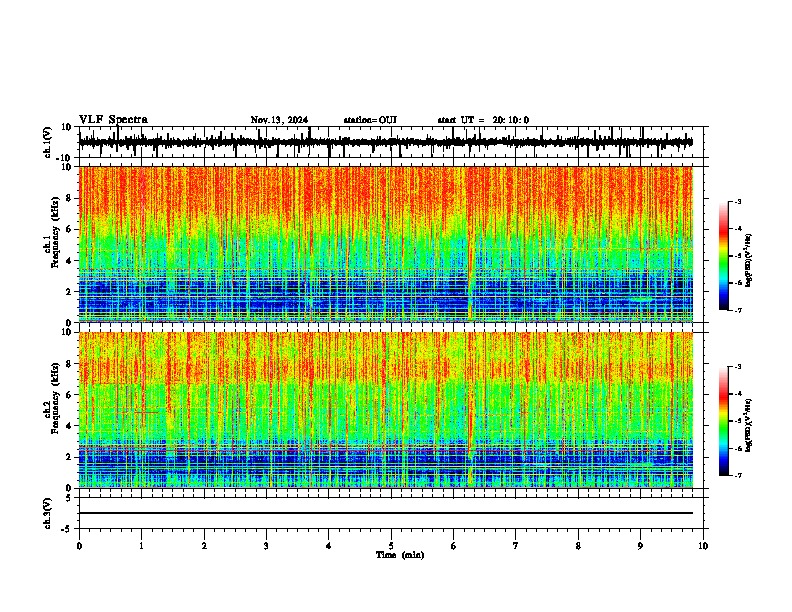This screenshot has height=612, width=792.
Task: Click the 'VLF Spectra' plot title
Action: (x=113, y=120)
